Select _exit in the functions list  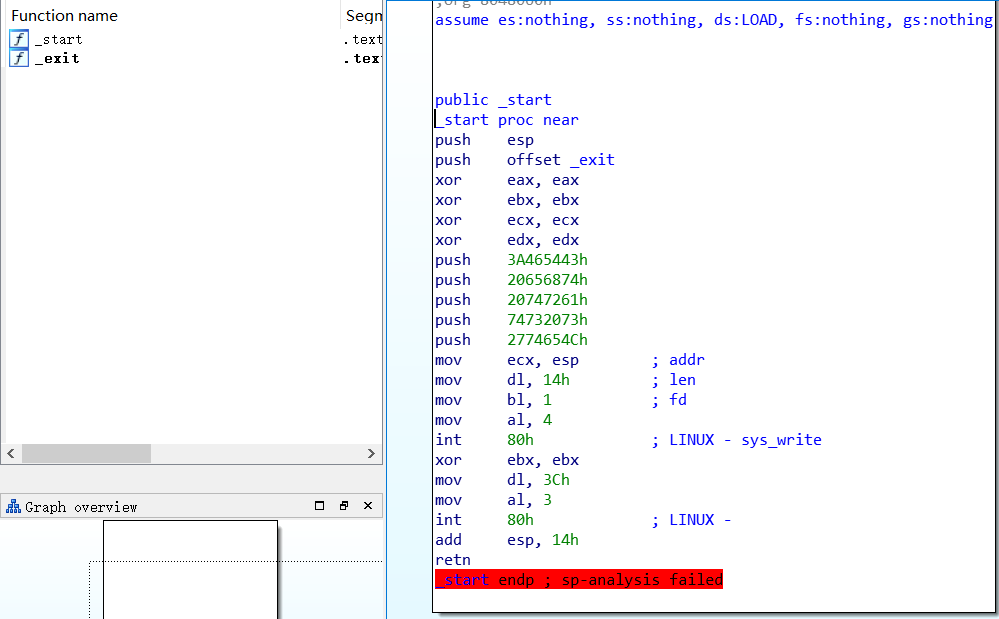pyautogui.click(x=57, y=59)
